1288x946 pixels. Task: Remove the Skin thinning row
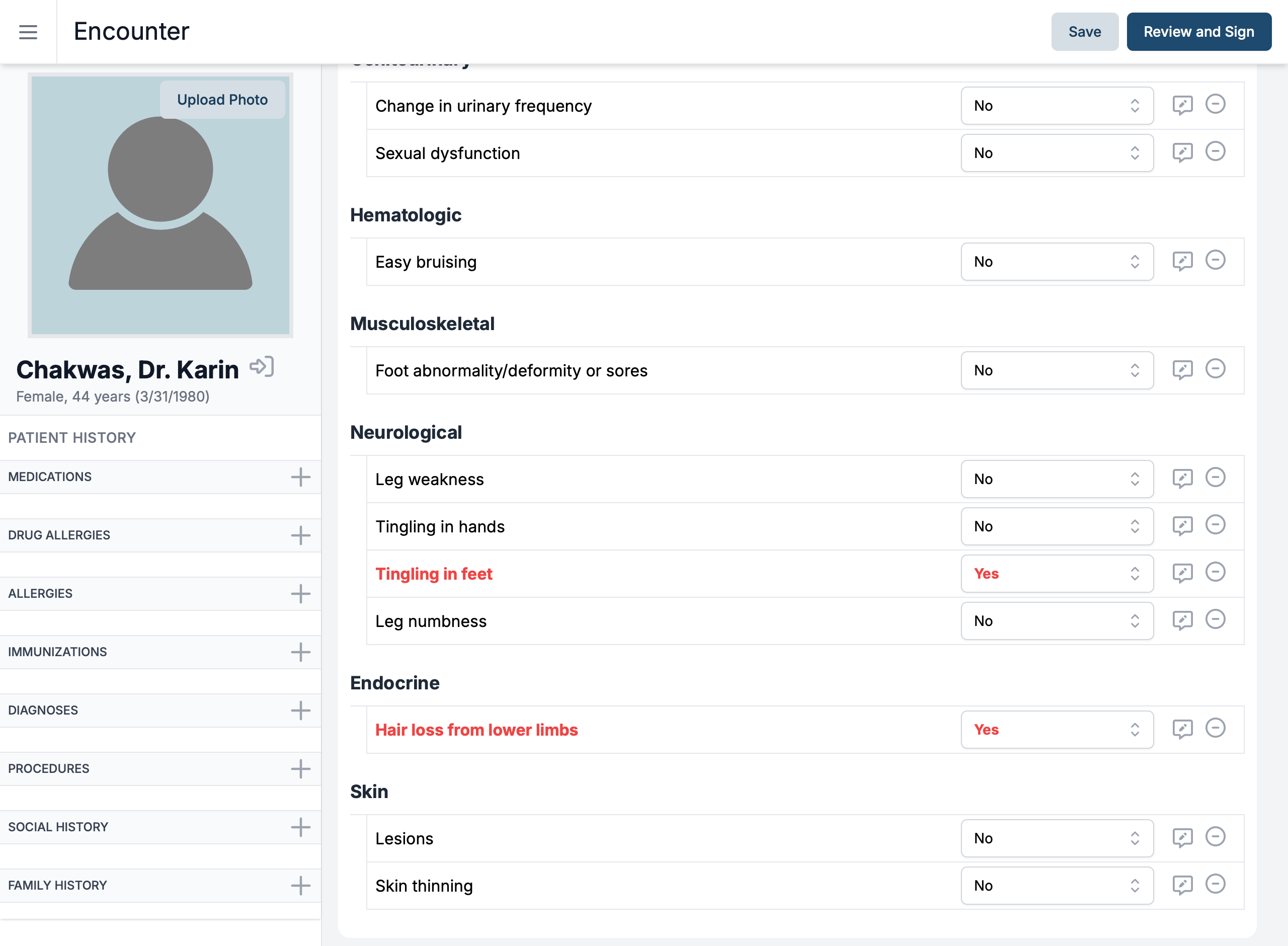1215,884
